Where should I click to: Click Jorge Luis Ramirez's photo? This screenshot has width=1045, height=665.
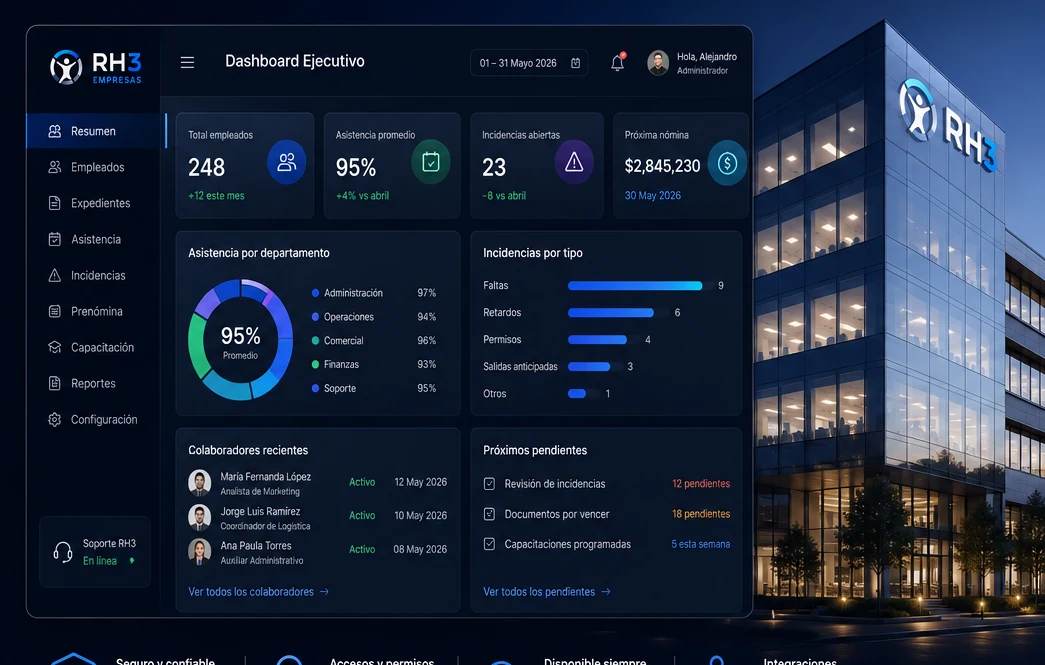(x=199, y=517)
